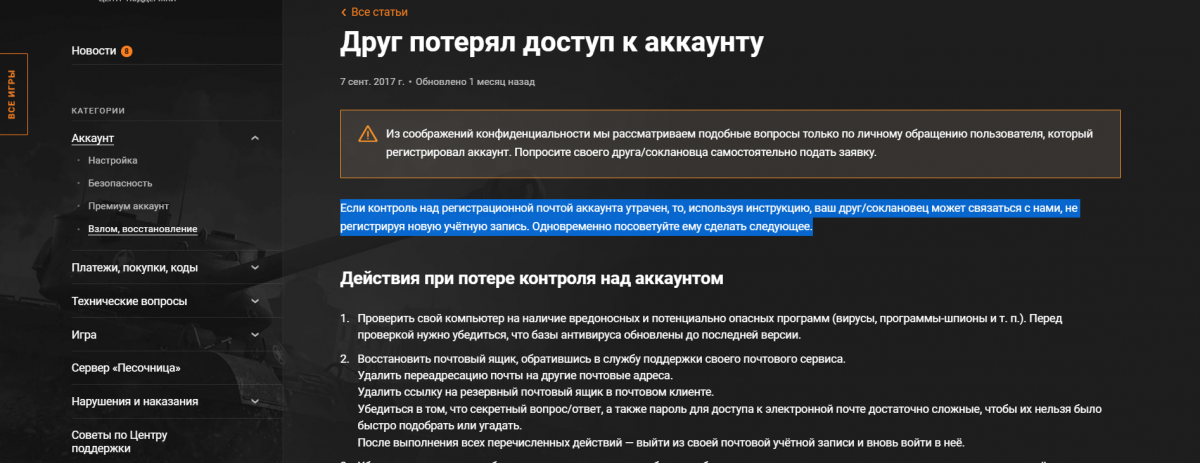Image resolution: width=1200 pixels, height=463 pixels.
Task: Click line «Восстановить почтовый ящик»
Action: click(x=601, y=359)
